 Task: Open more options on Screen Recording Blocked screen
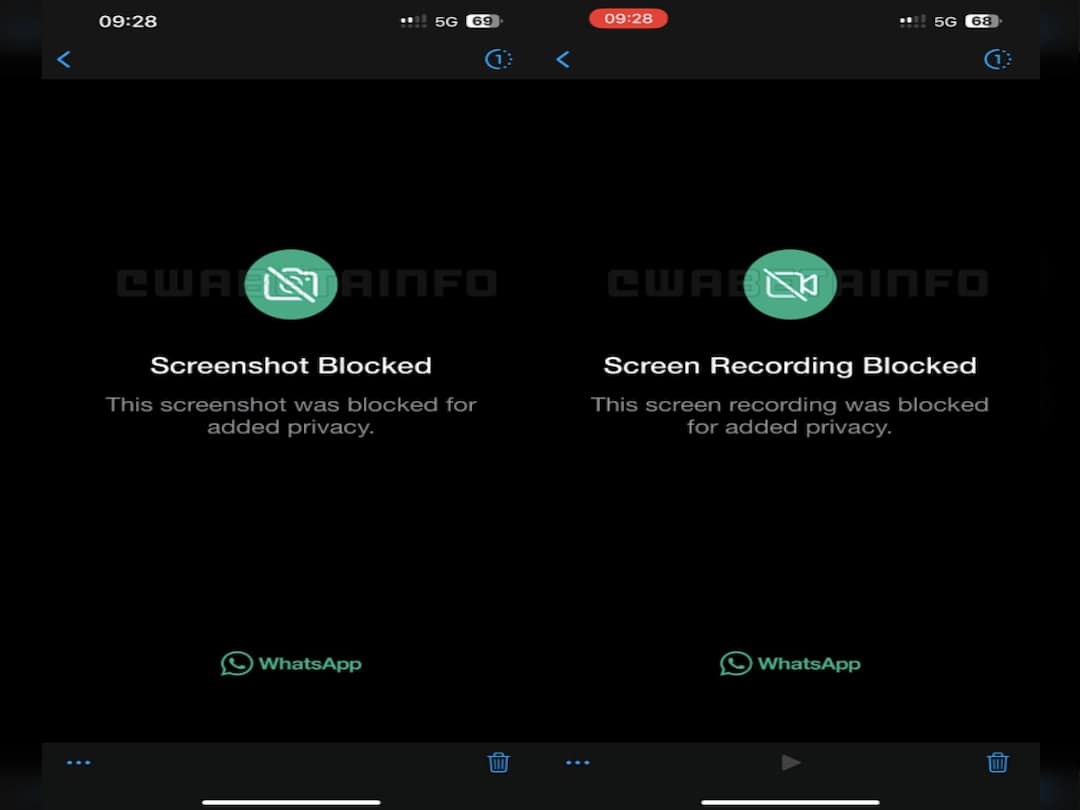pos(577,762)
